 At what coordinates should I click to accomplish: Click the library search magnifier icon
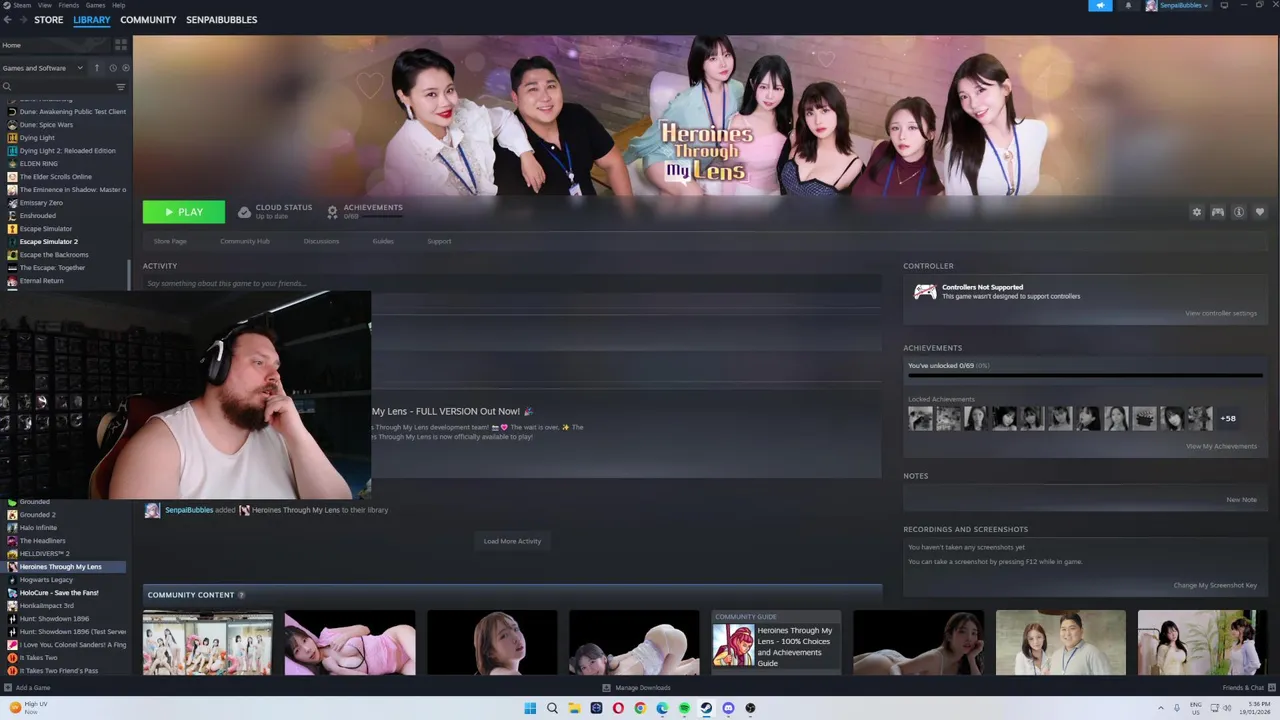pos(7,87)
